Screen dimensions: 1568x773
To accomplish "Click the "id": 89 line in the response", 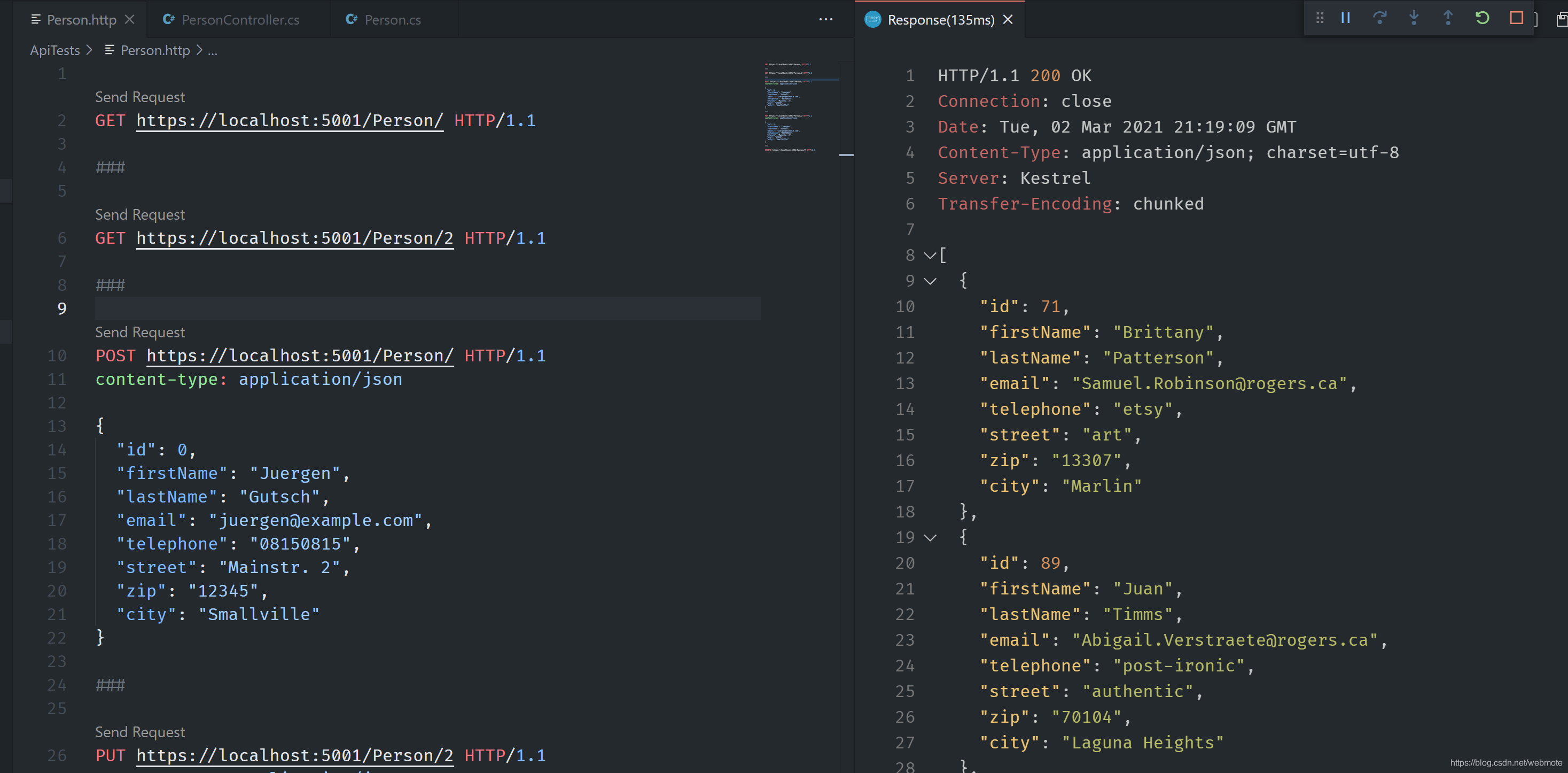I will point(1025,563).
